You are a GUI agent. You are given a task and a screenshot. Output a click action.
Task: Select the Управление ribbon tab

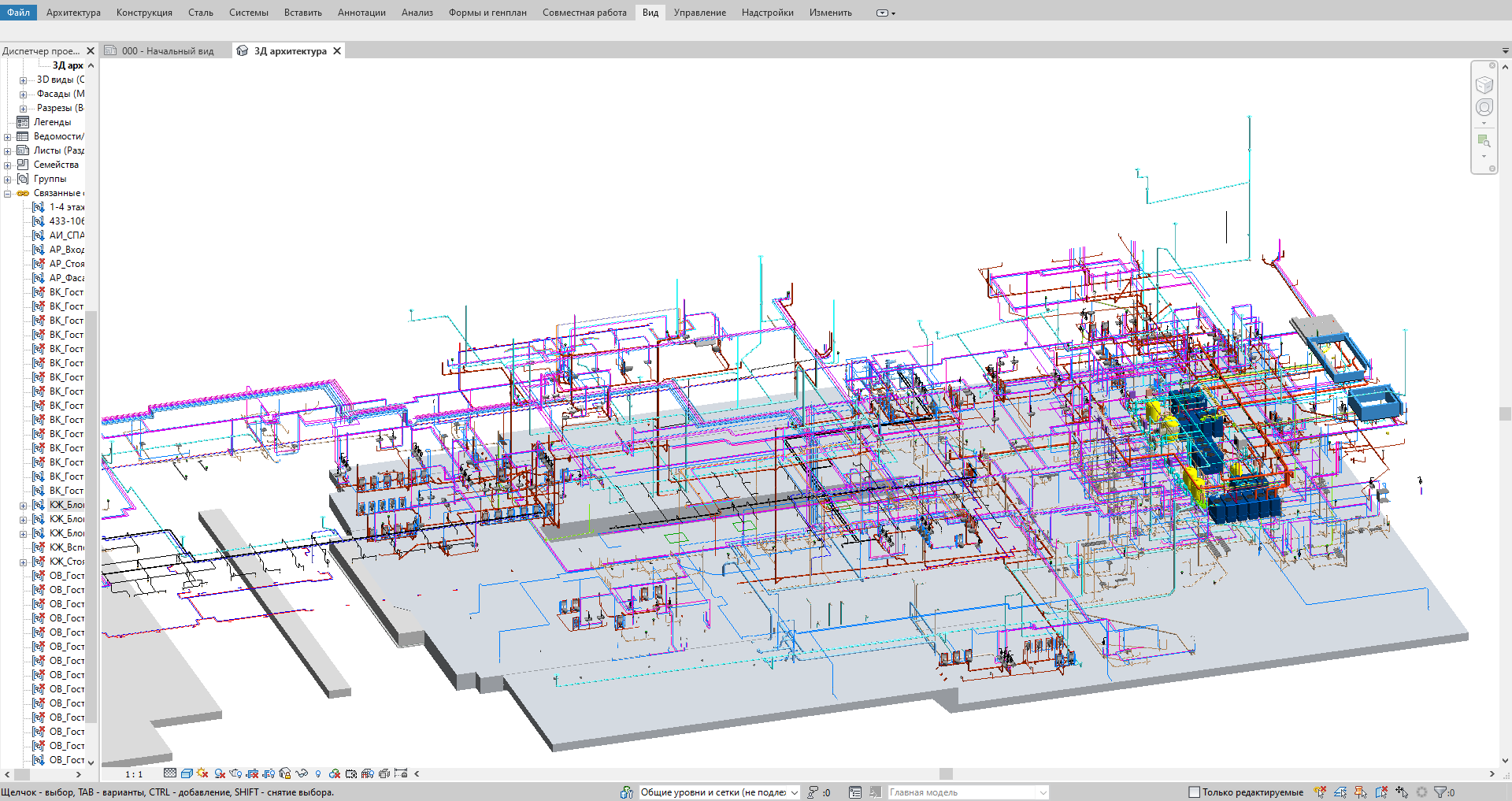click(699, 13)
